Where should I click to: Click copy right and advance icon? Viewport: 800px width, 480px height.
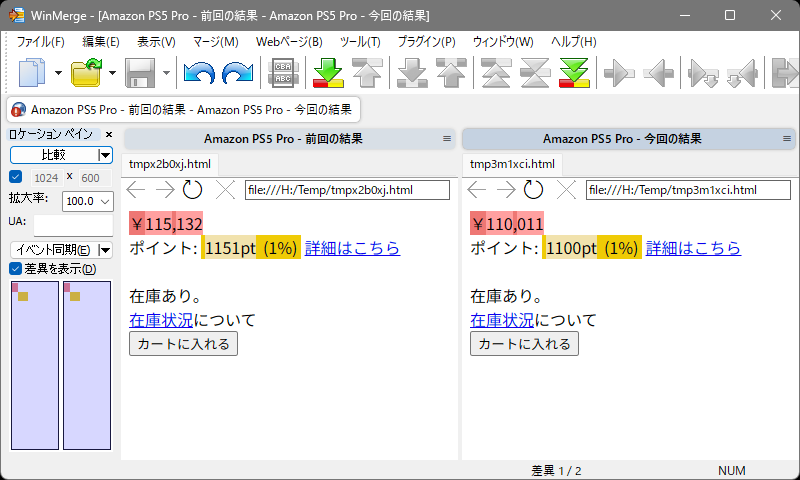703,73
